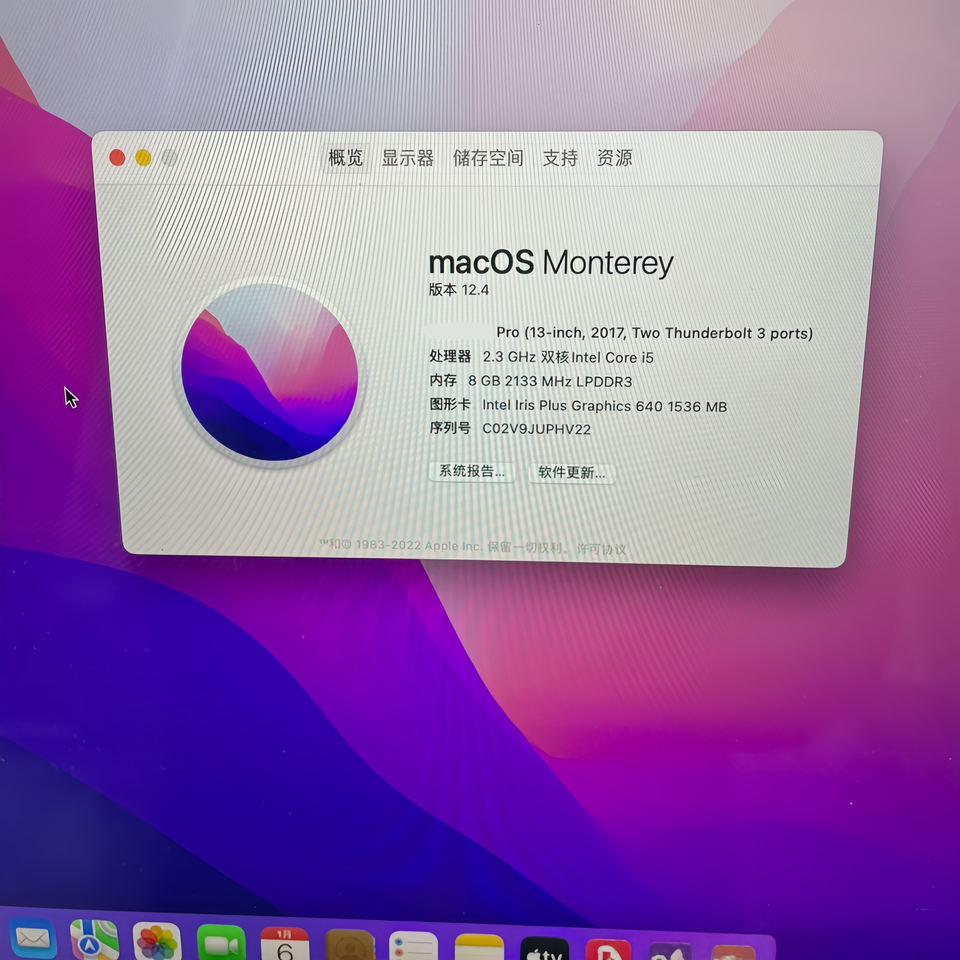Click model text "Pro (13-inch, 2017, Two Thunderbolt 3 ports)"
The image size is (960, 960).
tap(654, 333)
